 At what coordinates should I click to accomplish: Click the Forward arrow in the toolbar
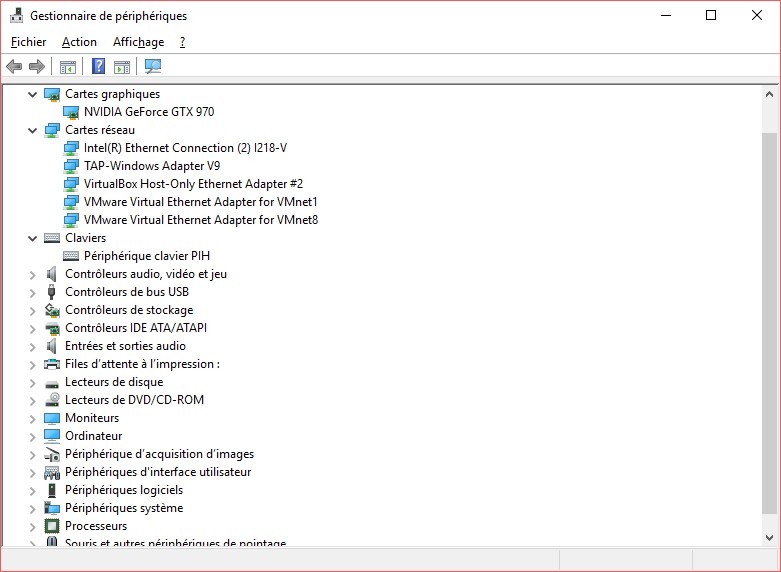click(x=37, y=67)
